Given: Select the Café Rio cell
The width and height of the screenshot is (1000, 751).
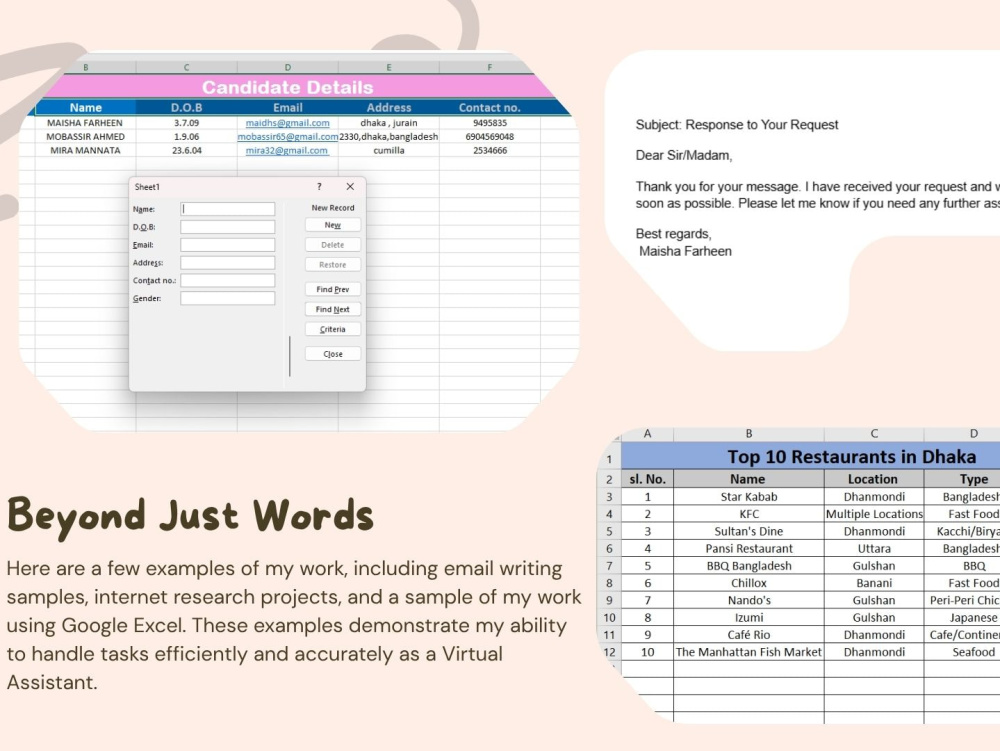Looking at the screenshot, I should click(x=749, y=635).
